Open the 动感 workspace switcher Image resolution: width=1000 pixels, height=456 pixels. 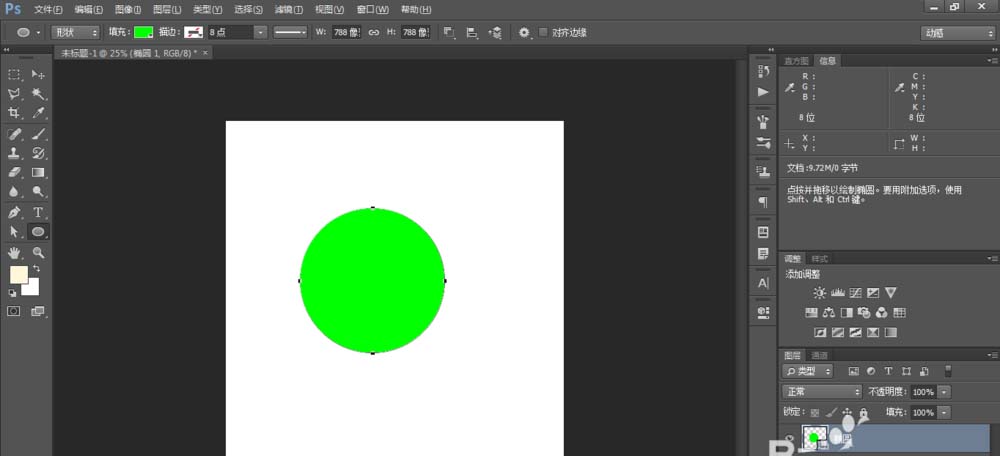click(956, 33)
